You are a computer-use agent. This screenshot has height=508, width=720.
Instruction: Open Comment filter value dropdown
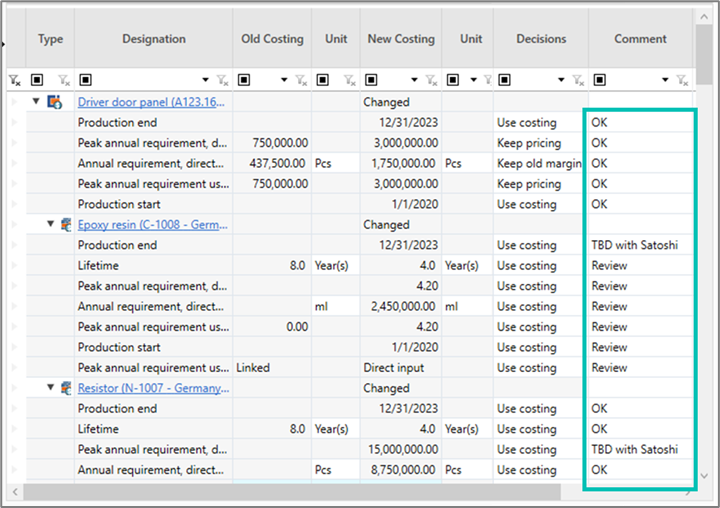pos(665,80)
